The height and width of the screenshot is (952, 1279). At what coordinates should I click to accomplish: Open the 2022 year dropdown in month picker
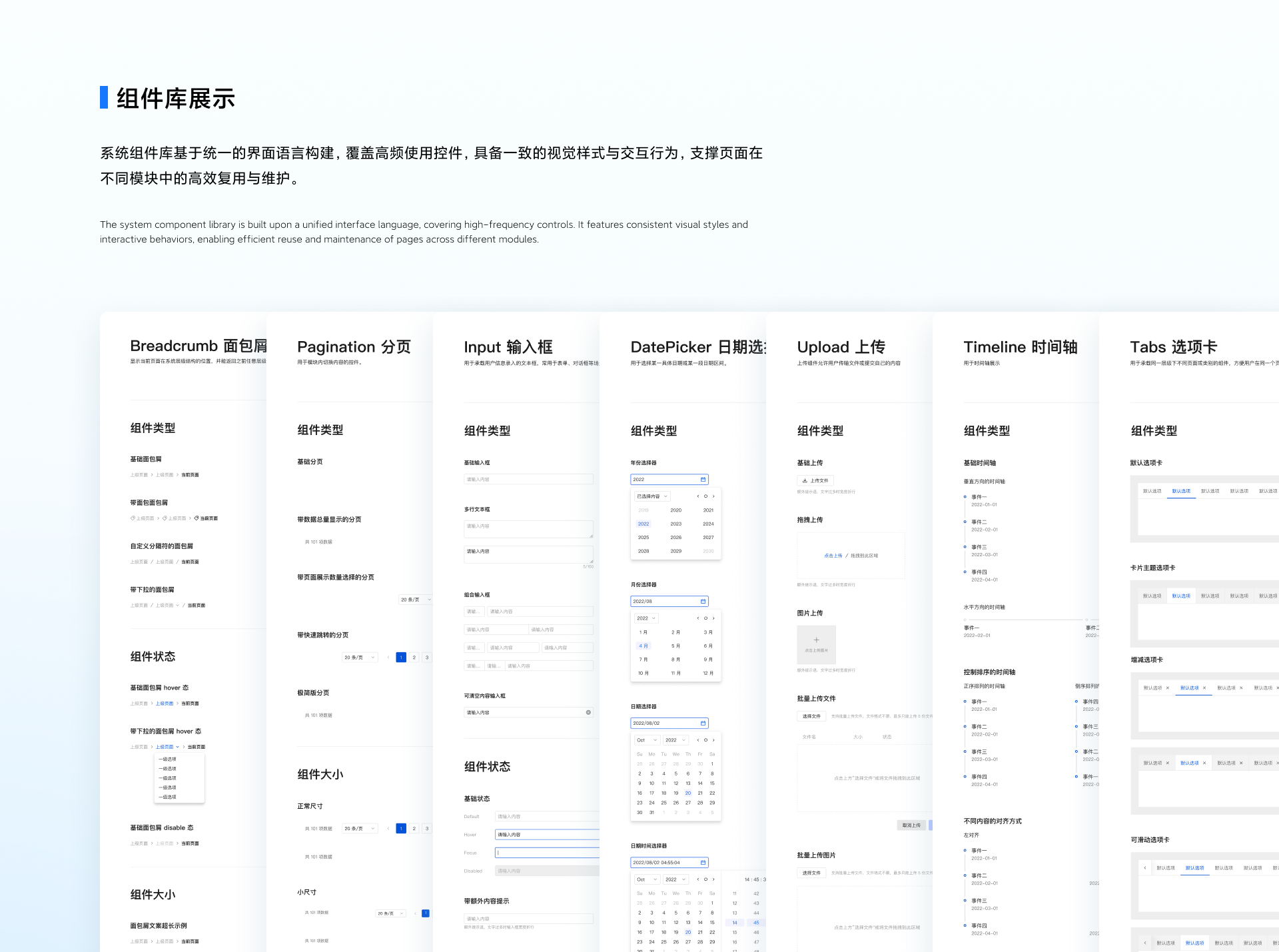pos(645,618)
